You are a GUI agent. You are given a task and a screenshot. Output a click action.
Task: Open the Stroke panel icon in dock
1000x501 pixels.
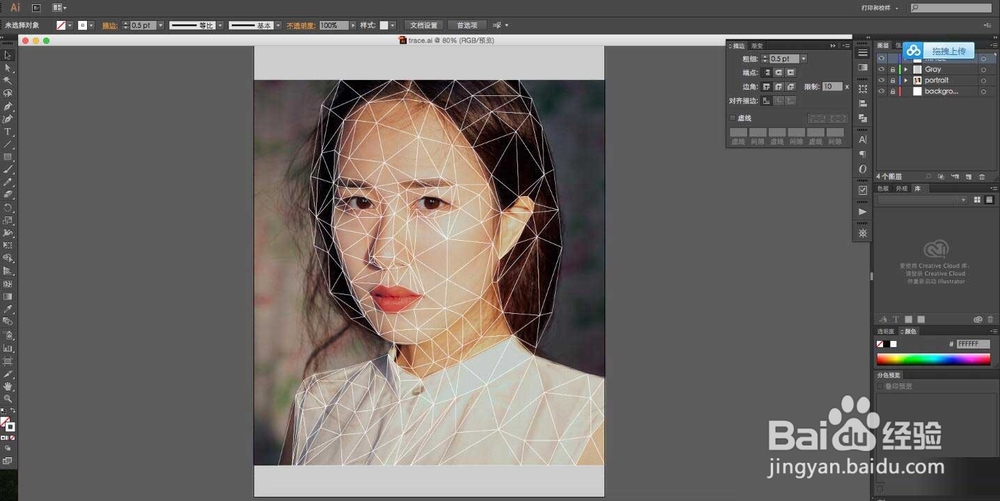tap(863, 52)
